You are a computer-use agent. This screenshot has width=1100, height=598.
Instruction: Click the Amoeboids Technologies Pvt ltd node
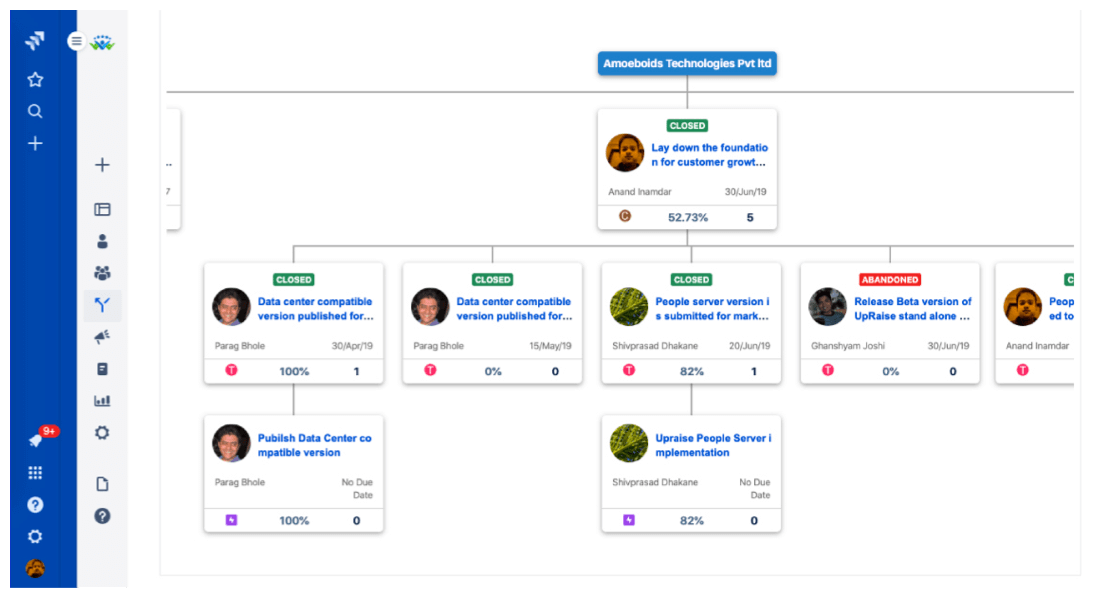pos(687,63)
